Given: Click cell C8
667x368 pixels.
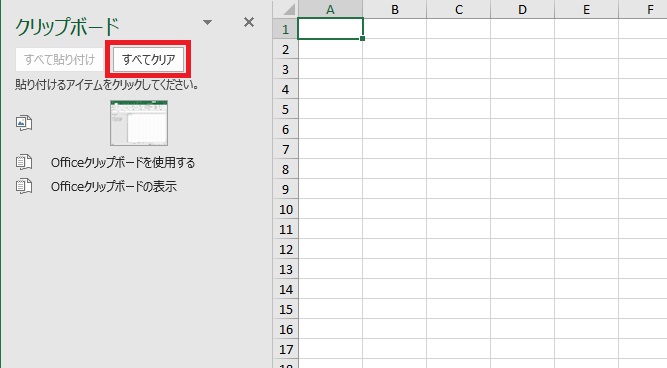Looking at the screenshot, I should point(459,169).
